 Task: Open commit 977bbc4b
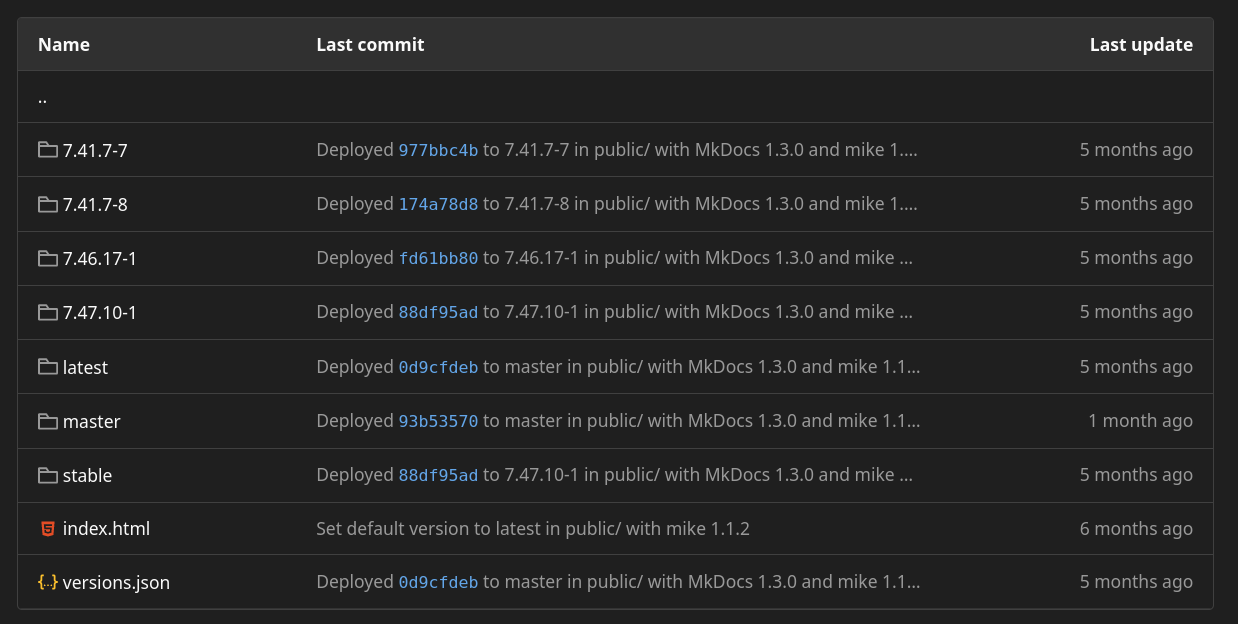440,149
